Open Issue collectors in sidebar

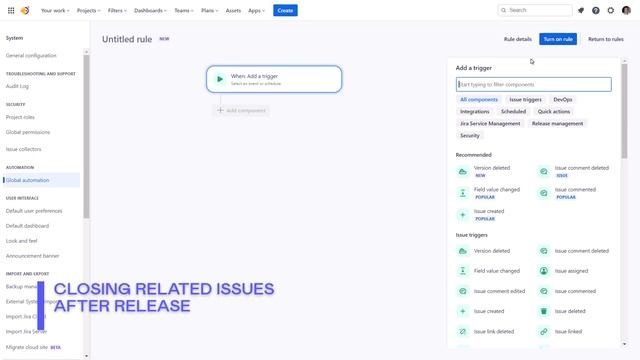coord(23,149)
